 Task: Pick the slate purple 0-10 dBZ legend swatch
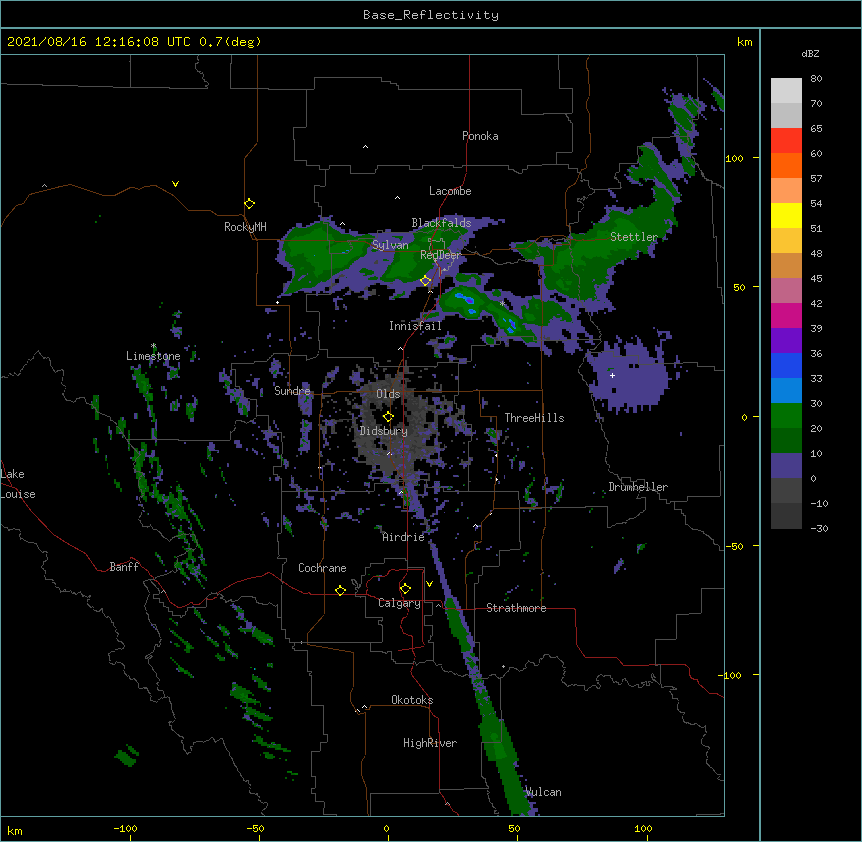pyautogui.click(x=786, y=466)
